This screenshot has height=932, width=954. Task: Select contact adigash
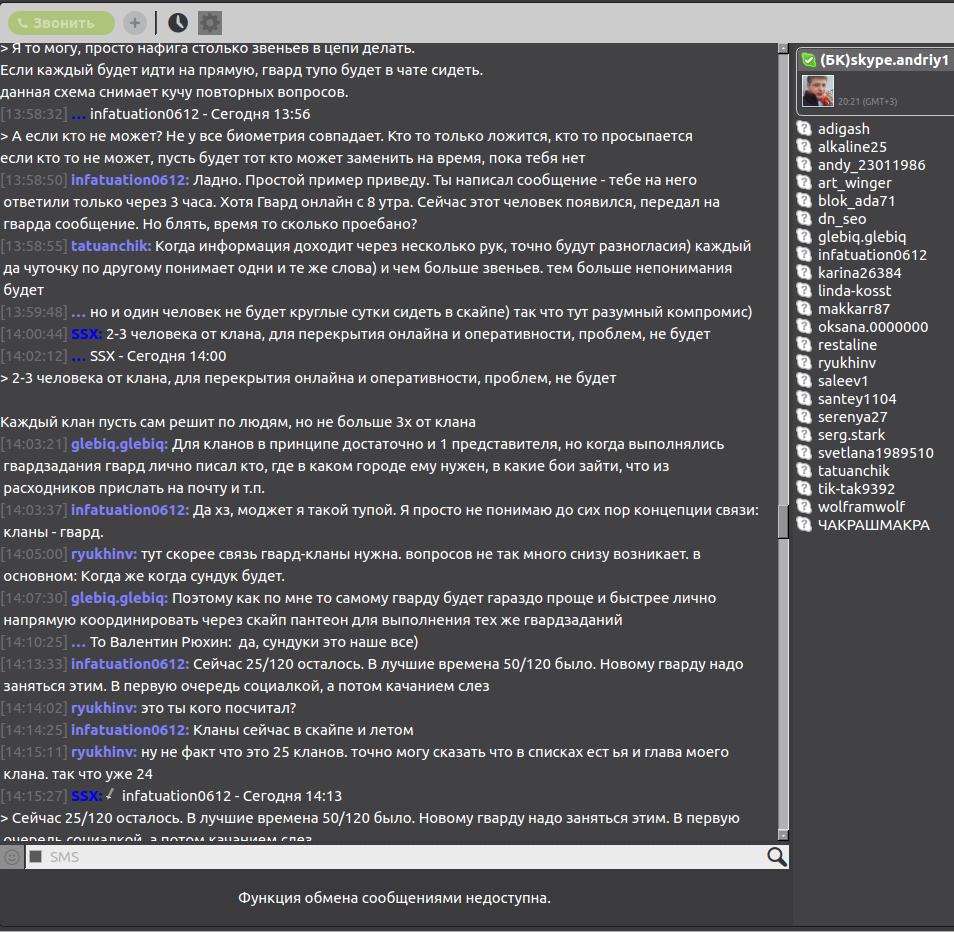click(843, 129)
